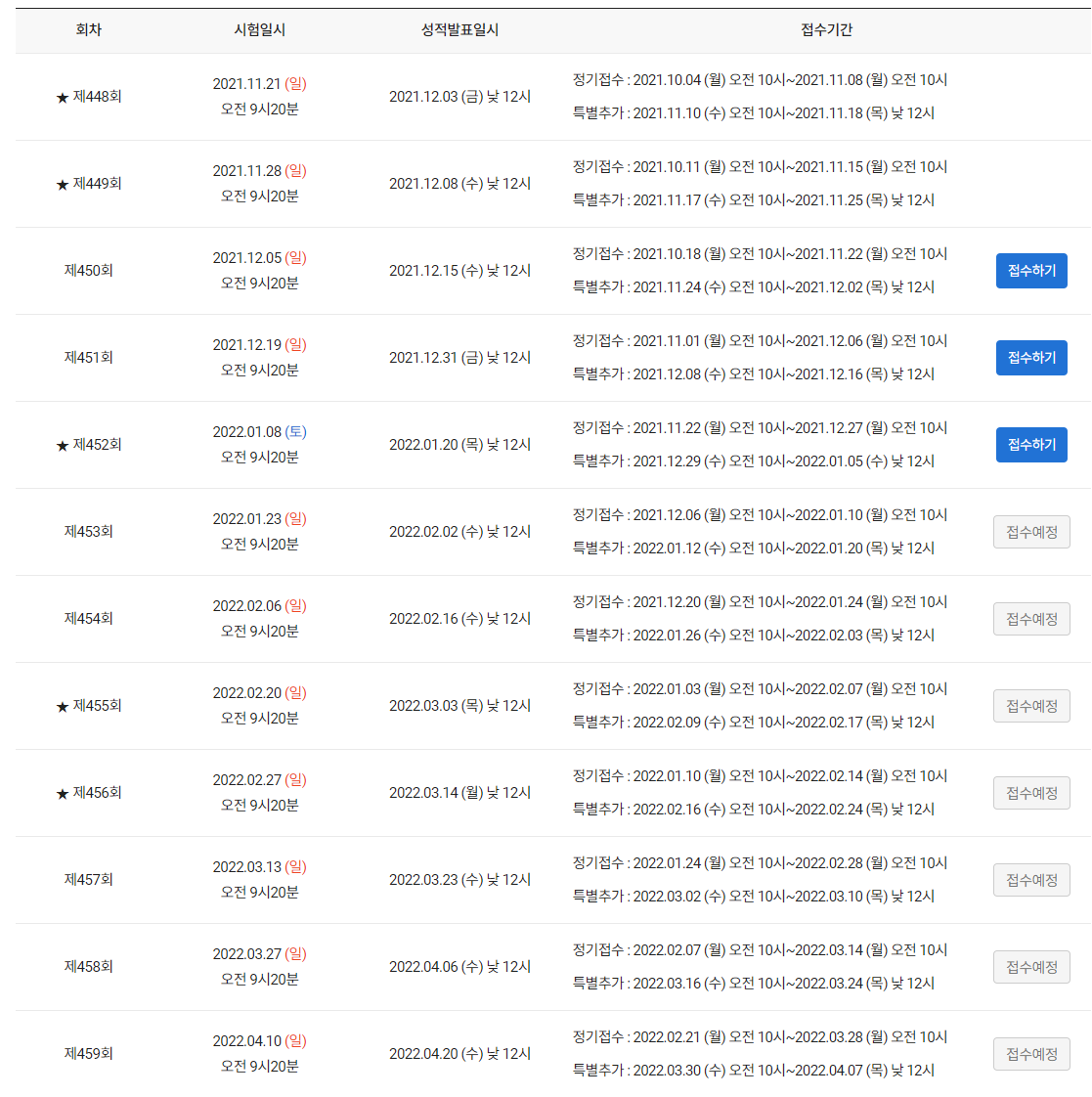The image size is (1092, 1097).
Task: Click result date 2022.03.03 (목) 낮 12시
Action: (459, 706)
